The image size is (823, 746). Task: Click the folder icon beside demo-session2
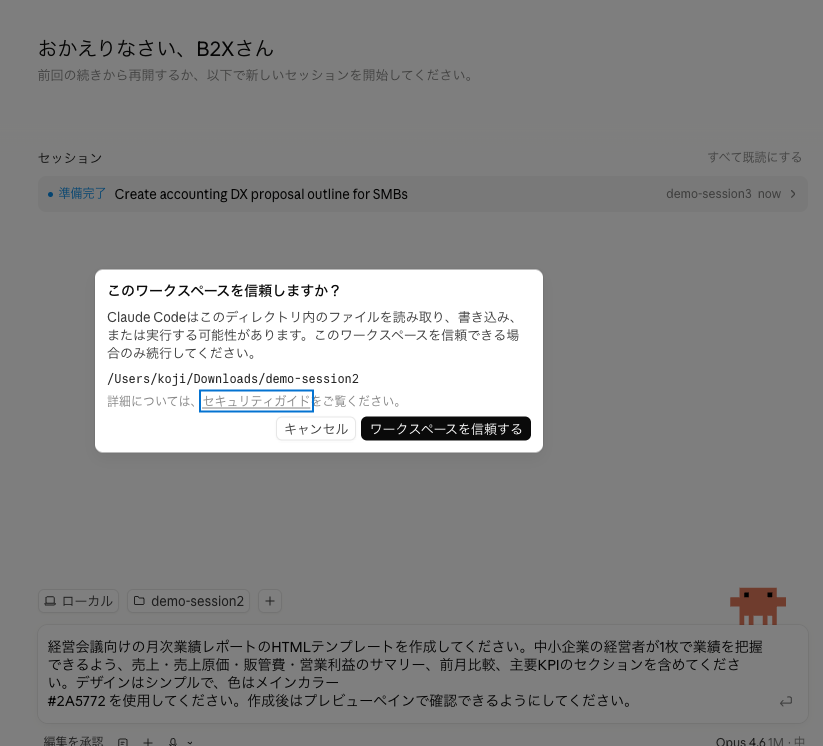[141, 601]
